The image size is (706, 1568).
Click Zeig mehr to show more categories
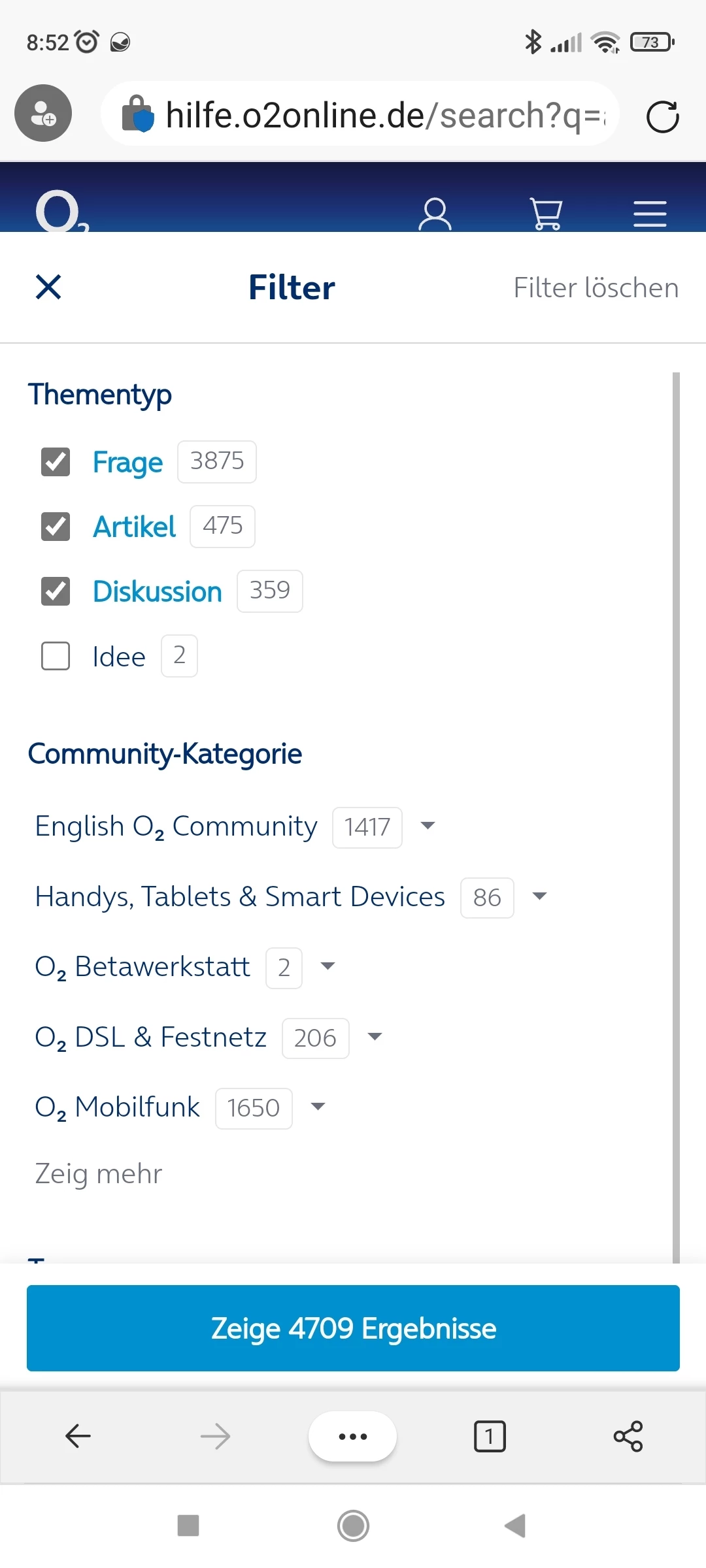pyautogui.click(x=99, y=1173)
